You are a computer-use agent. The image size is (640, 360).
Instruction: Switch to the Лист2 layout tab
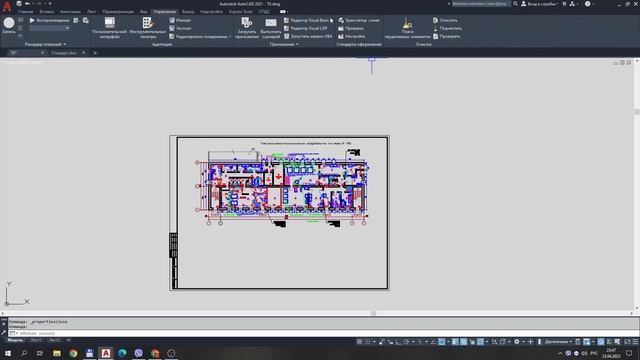(54, 340)
